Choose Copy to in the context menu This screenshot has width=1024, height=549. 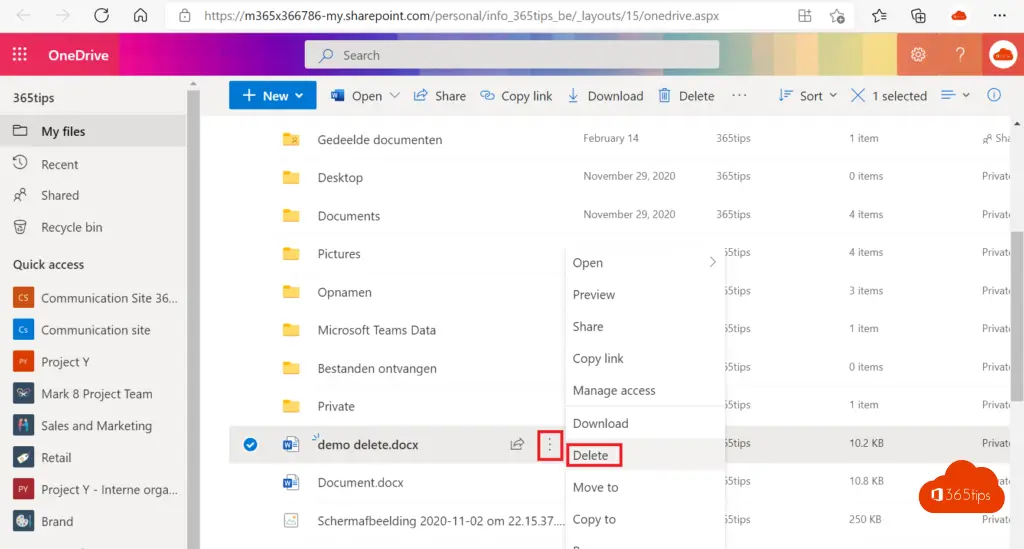(644, 519)
